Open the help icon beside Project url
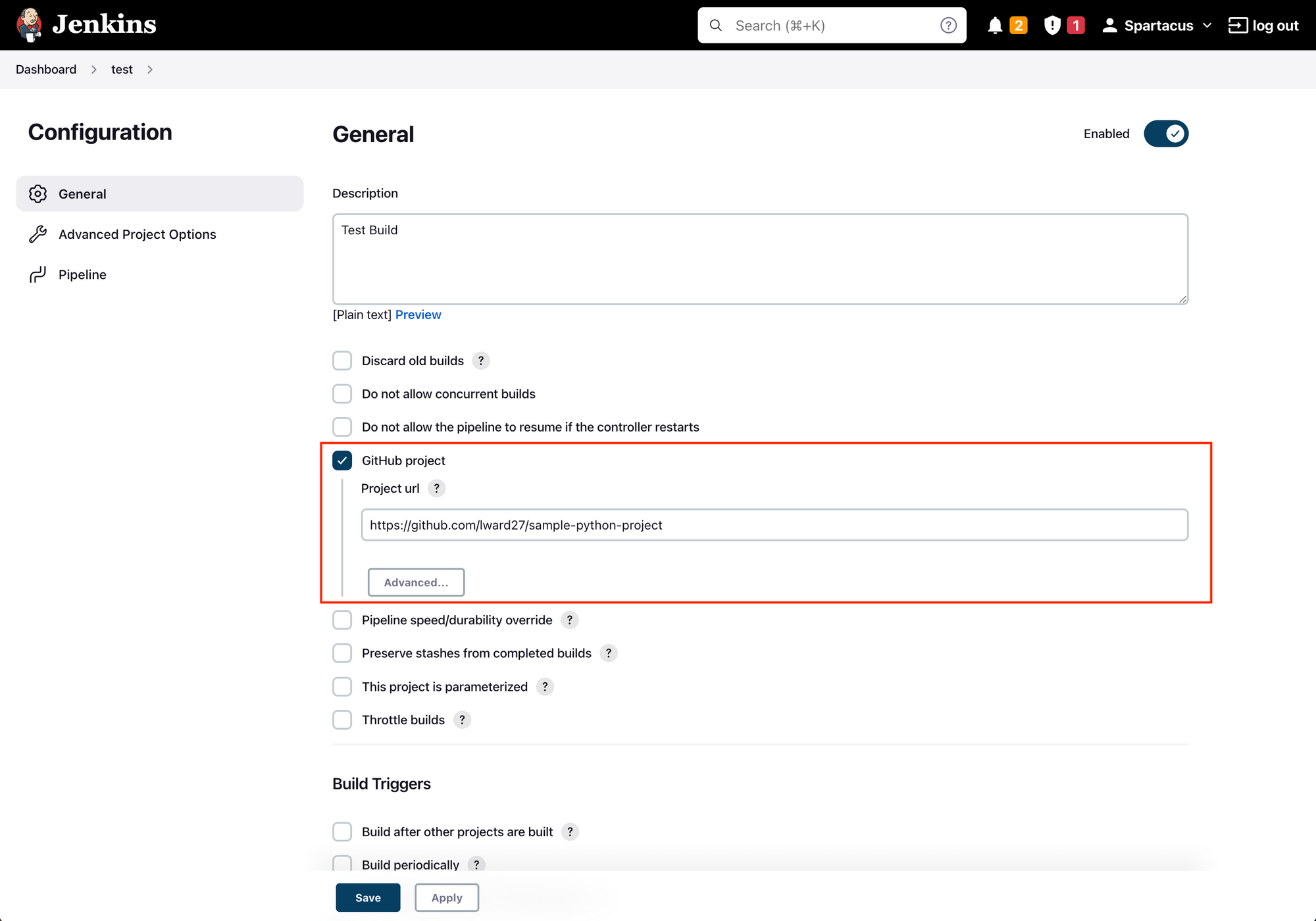The image size is (1316, 921). click(x=436, y=488)
